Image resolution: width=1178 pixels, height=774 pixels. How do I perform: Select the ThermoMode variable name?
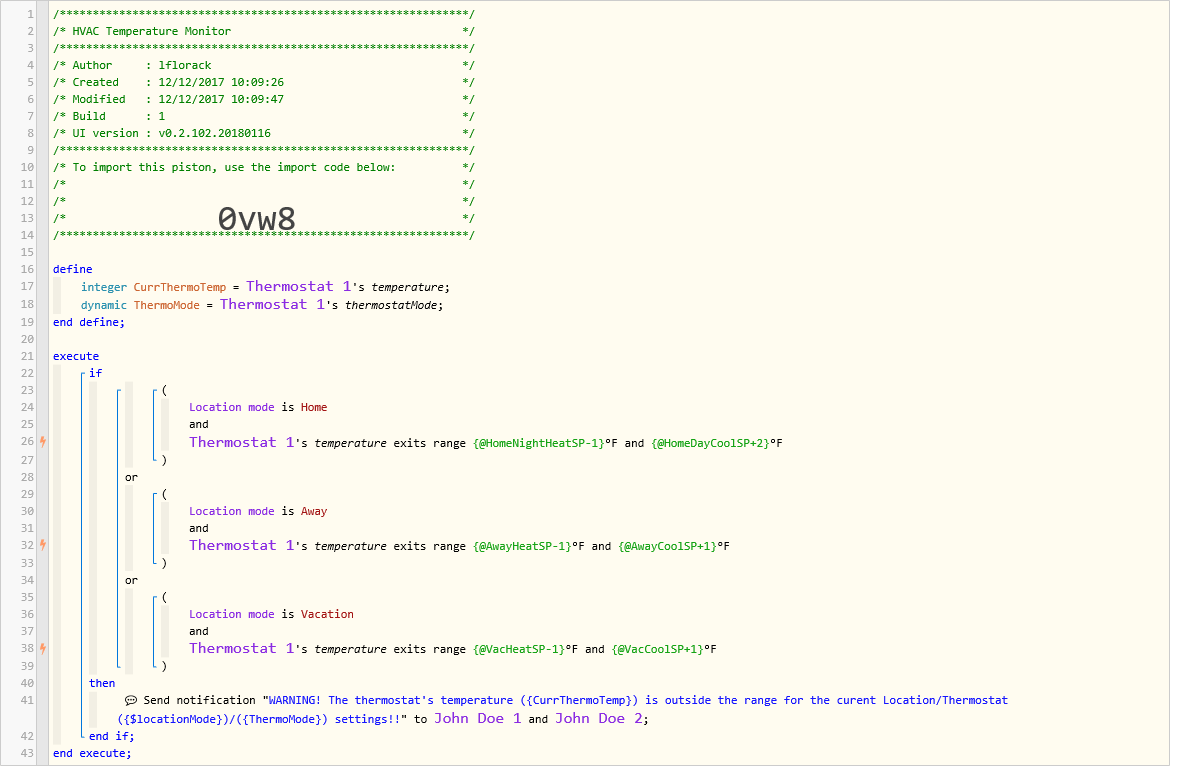point(167,305)
